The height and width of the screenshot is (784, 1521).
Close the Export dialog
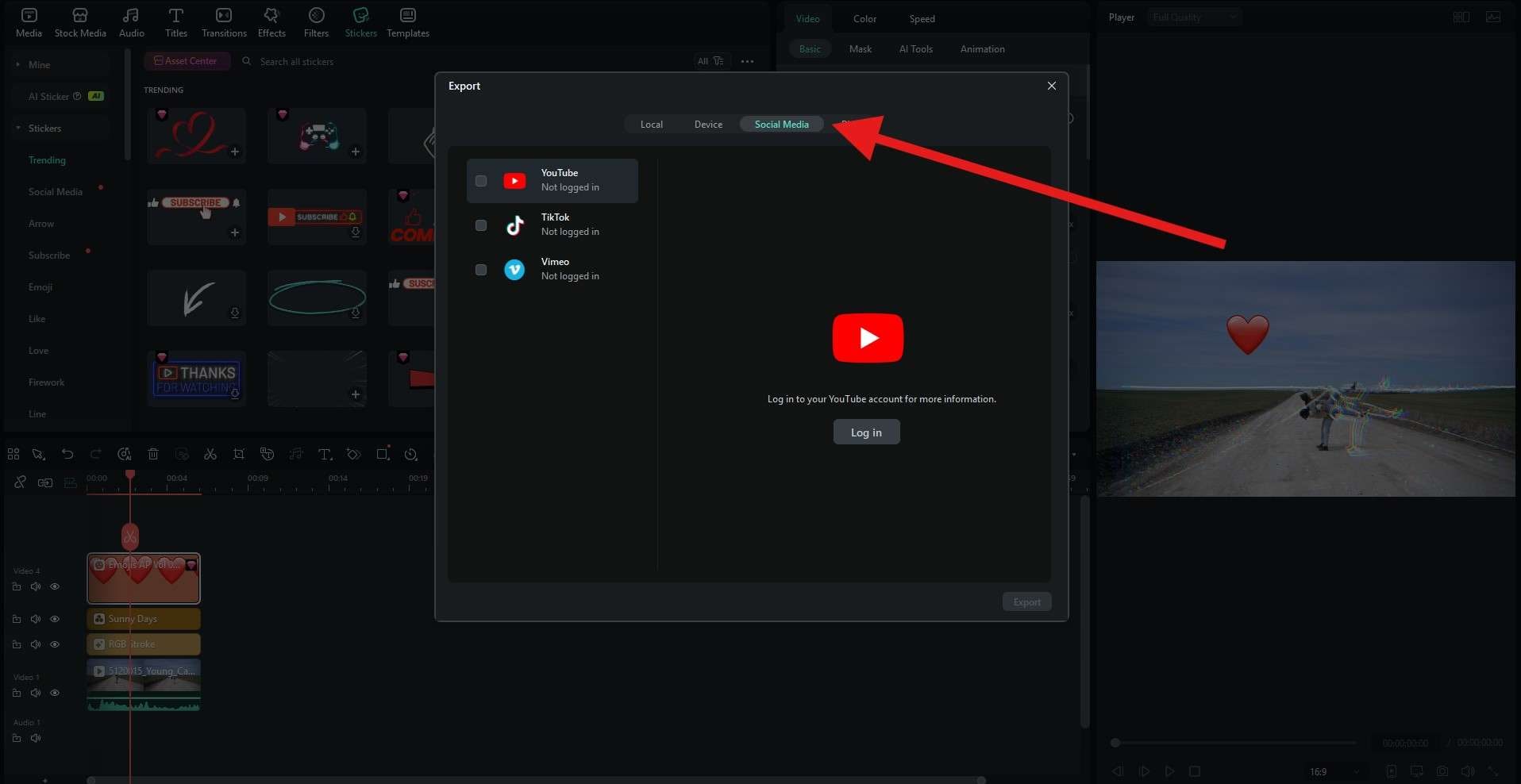coord(1052,86)
